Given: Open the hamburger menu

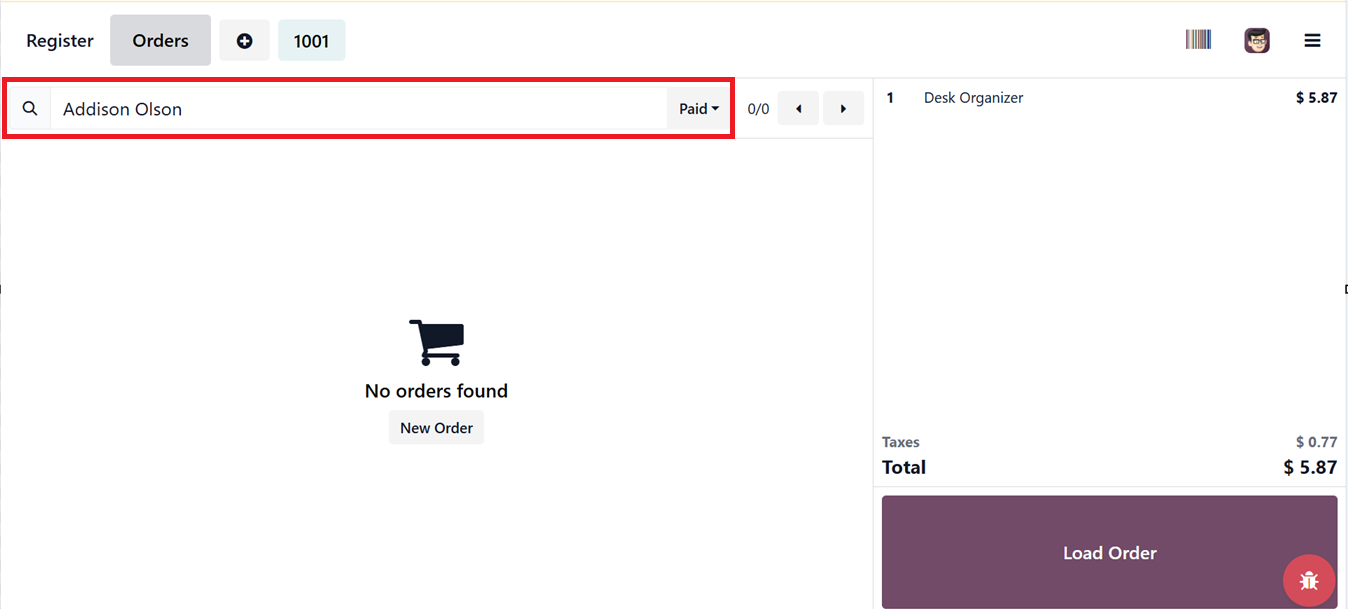Looking at the screenshot, I should 1312,41.
